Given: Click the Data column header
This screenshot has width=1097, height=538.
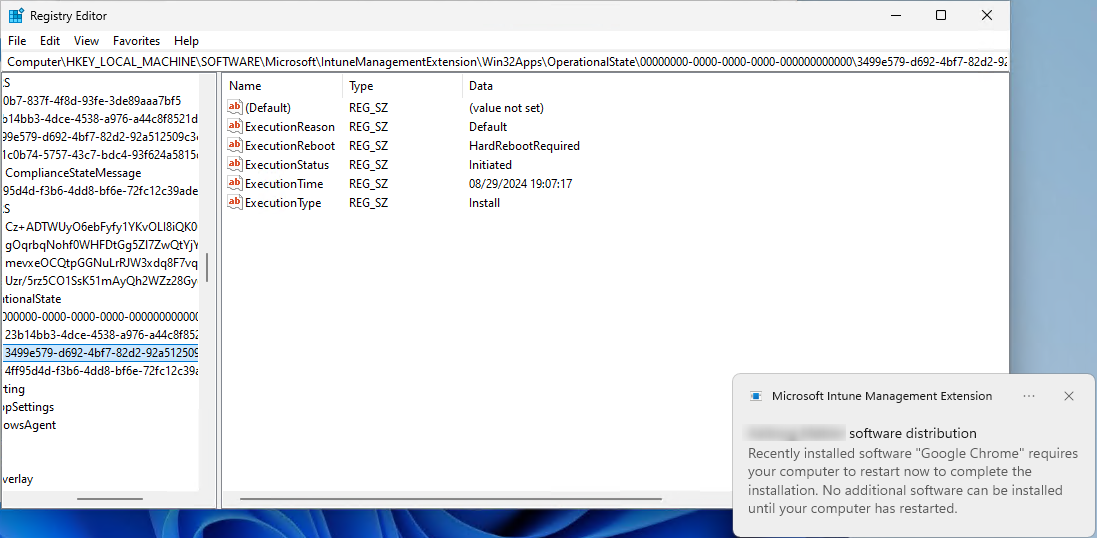Looking at the screenshot, I should [x=481, y=86].
